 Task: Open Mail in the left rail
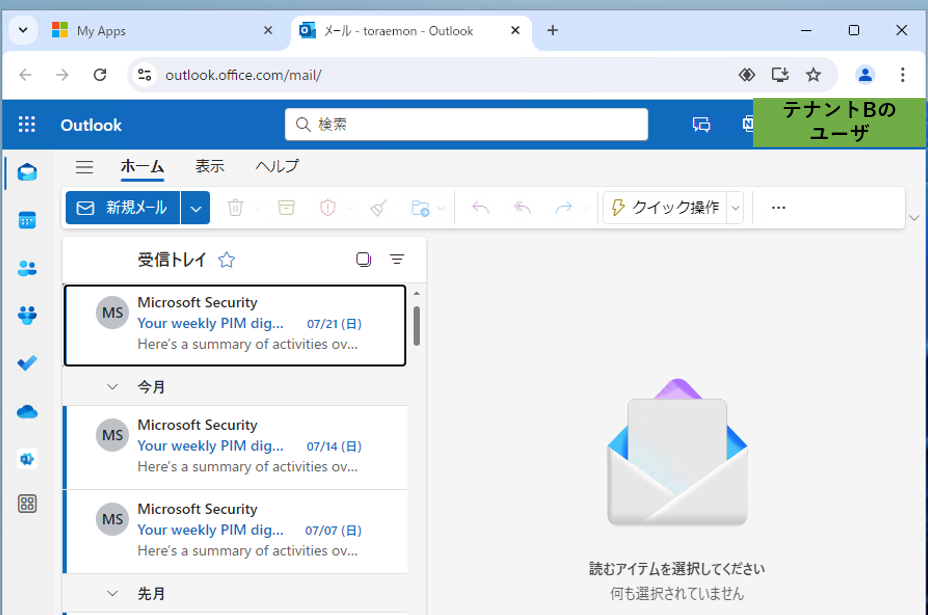coord(27,173)
